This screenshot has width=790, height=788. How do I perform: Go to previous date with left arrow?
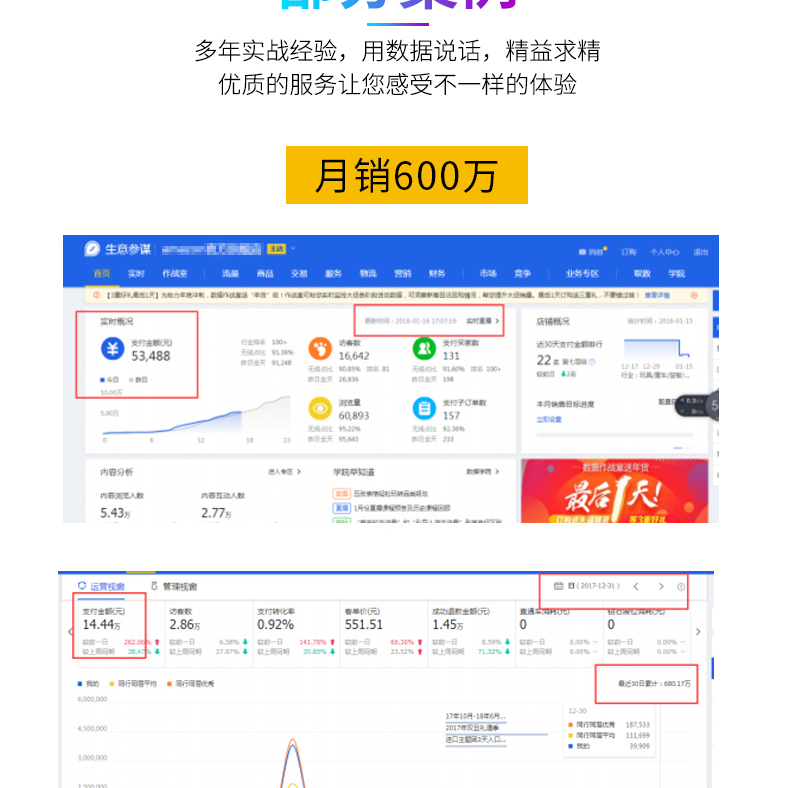[636, 586]
